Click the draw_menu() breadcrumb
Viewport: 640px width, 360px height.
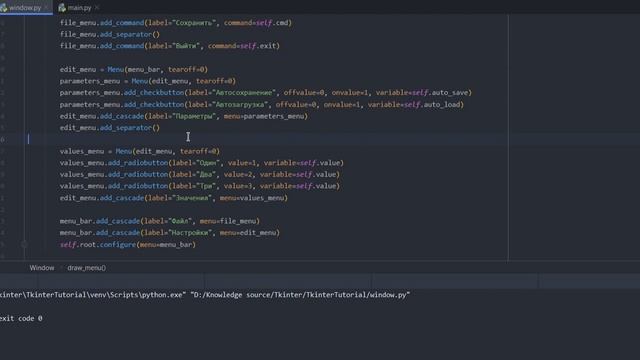(x=87, y=268)
